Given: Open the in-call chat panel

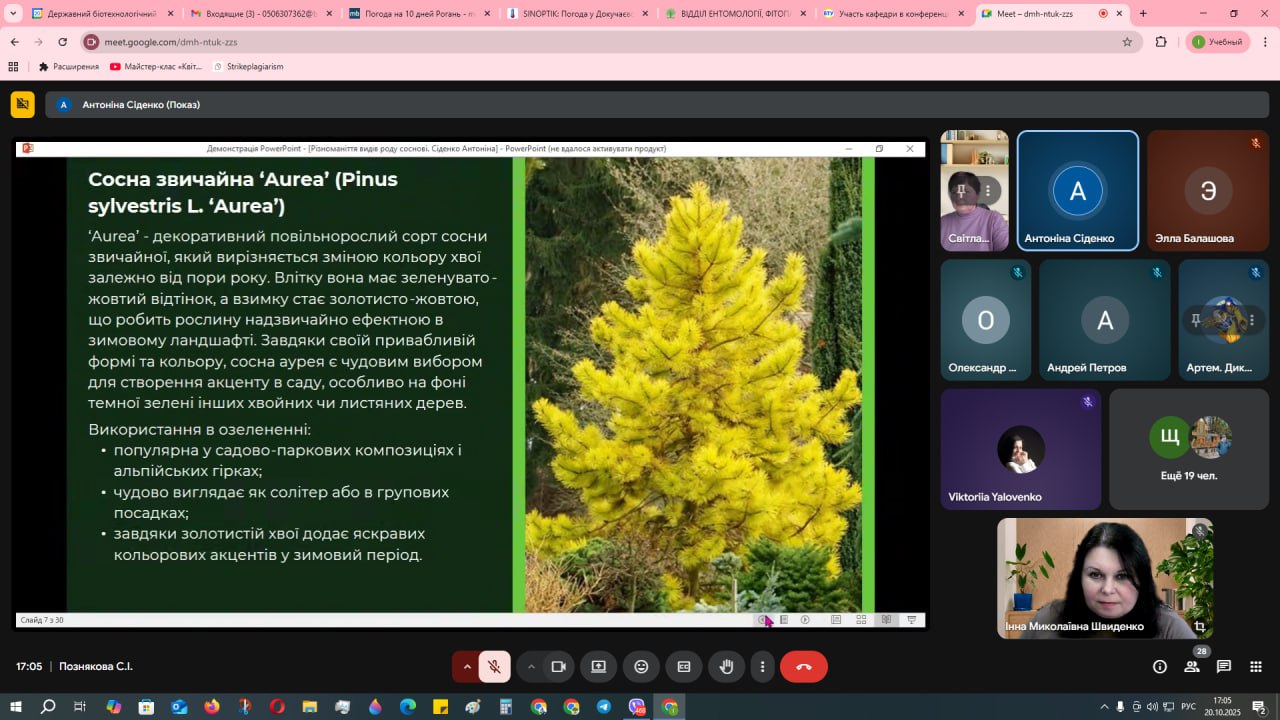Looking at the screenshot, I should tap(1223, 667).
